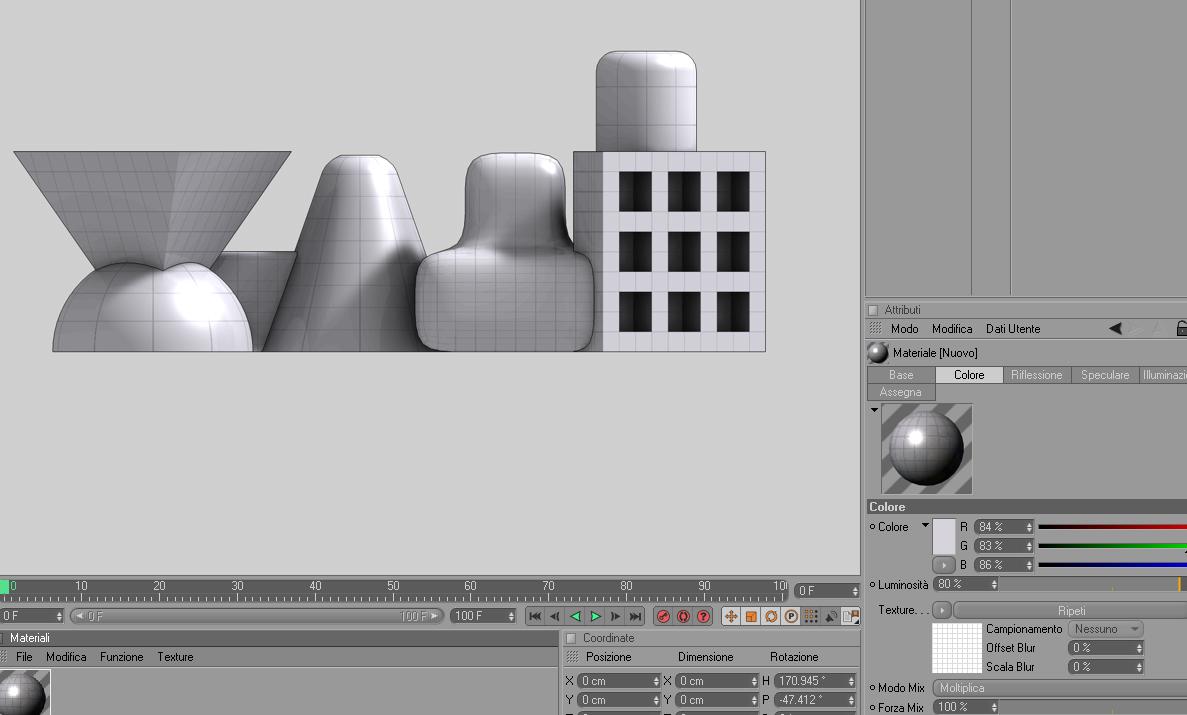The width and height of the screenshot is (1187, 715).
Task: Collapse the material preview with the triangle
Action: 874,410
